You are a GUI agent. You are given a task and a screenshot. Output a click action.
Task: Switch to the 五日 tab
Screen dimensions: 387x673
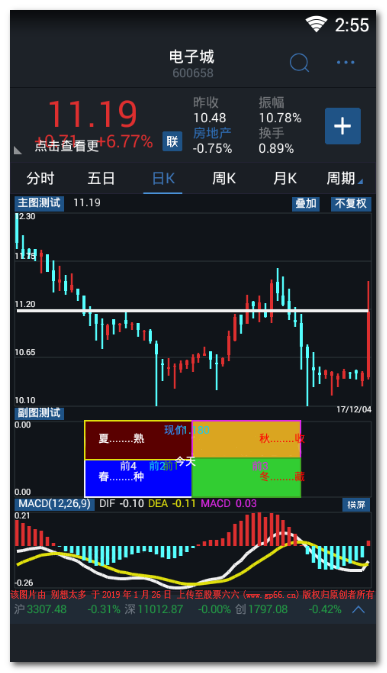tap(101, 179)
